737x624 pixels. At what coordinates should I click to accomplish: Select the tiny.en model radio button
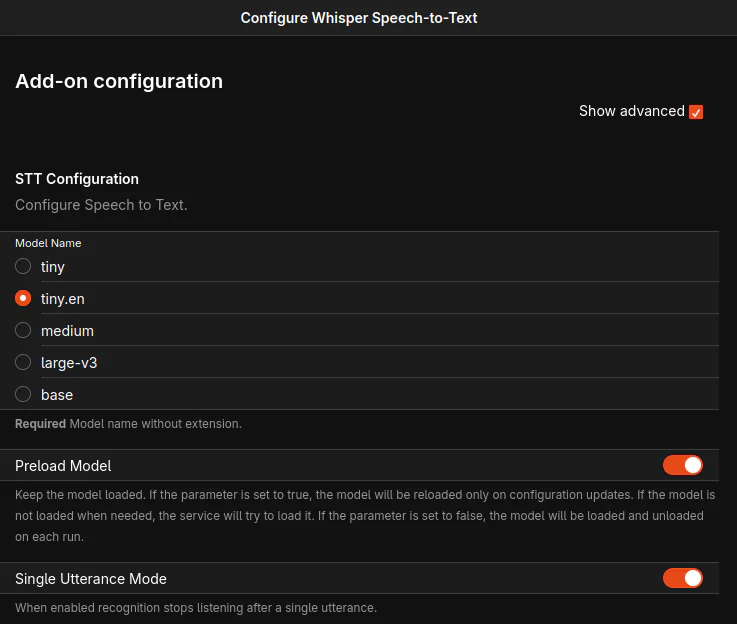click(23, 298)
